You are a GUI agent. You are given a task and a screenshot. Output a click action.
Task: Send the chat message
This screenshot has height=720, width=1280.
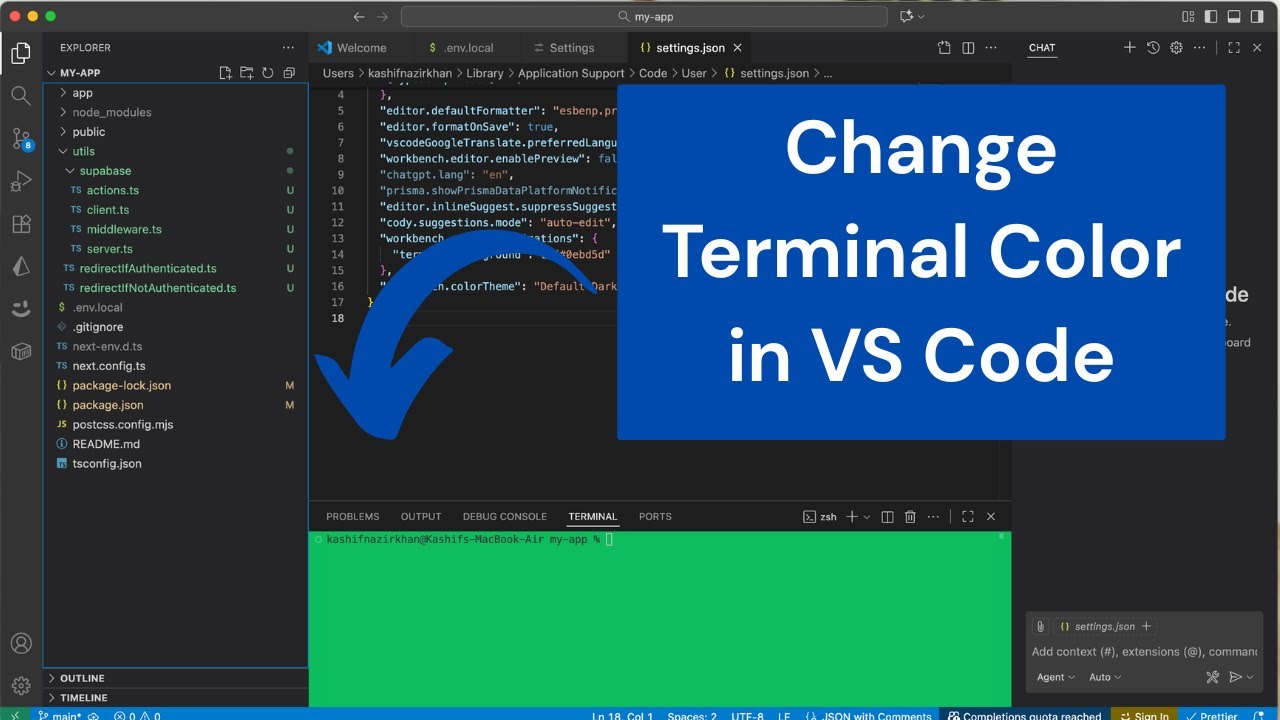tap(1236, 677)
